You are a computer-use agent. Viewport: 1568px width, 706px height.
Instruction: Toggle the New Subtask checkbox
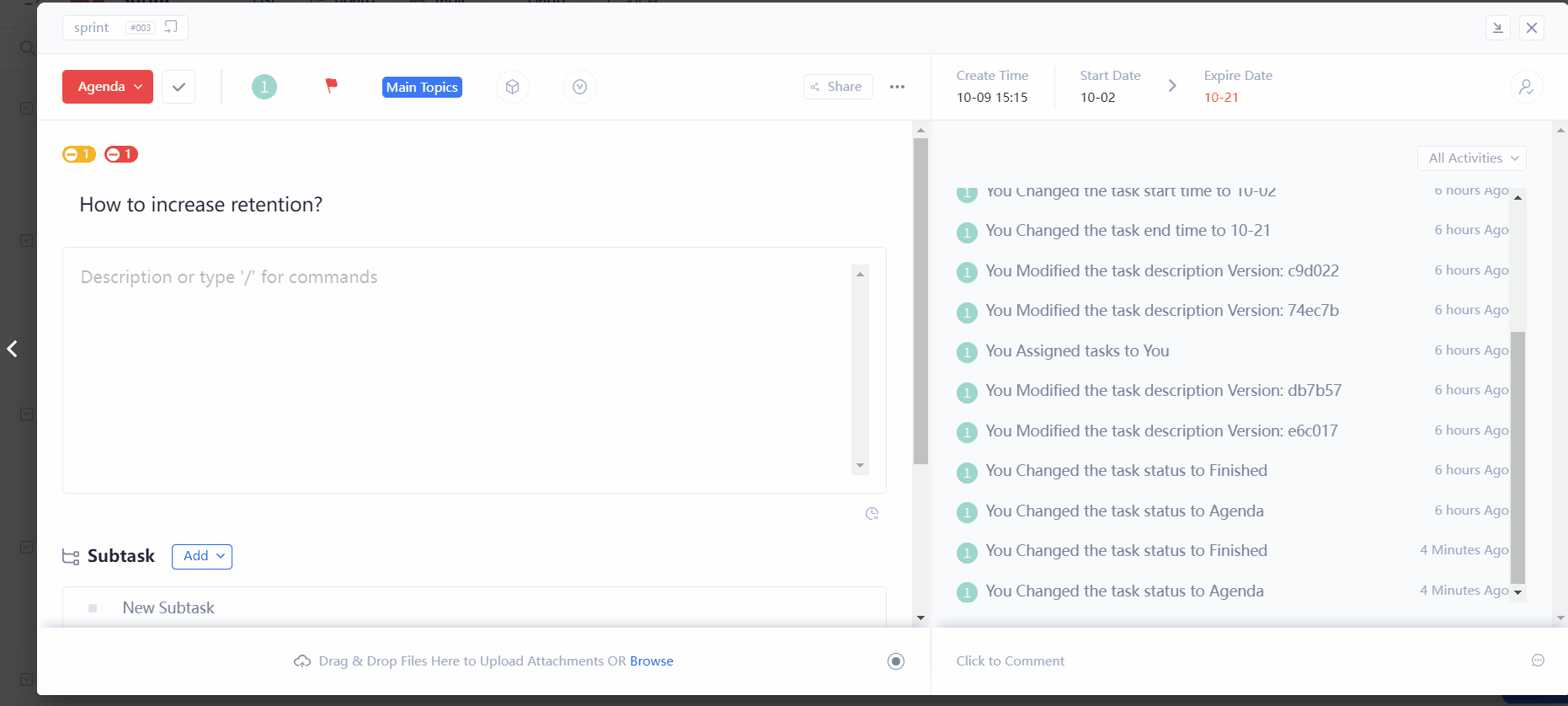tap(93, 608)
